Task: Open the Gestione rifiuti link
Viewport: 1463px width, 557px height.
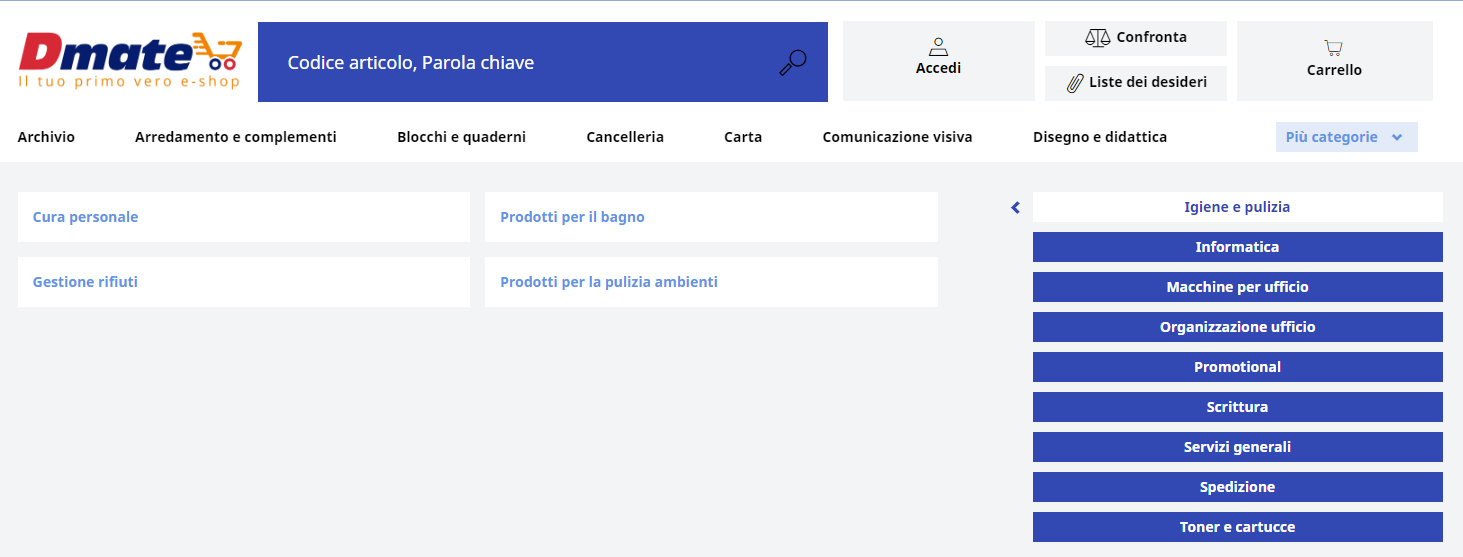Action: pos(85,282)
